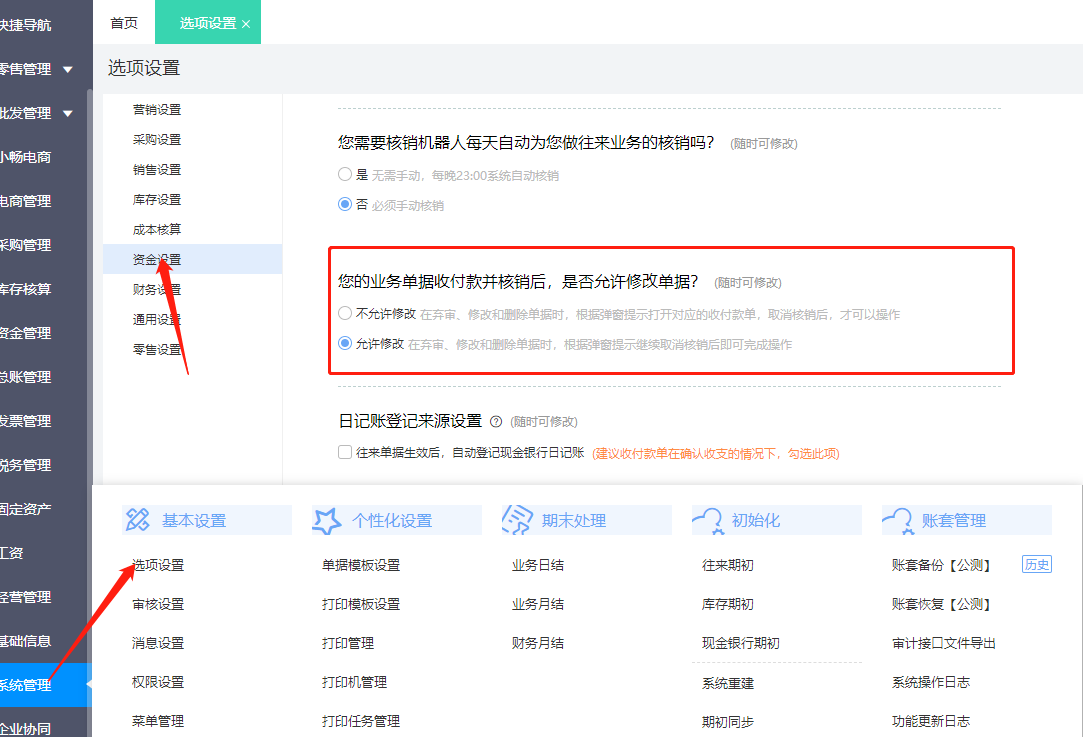Open the 审计接口文件导出 link
Viewport: 1083px width, 737px height.
(941, 643)
